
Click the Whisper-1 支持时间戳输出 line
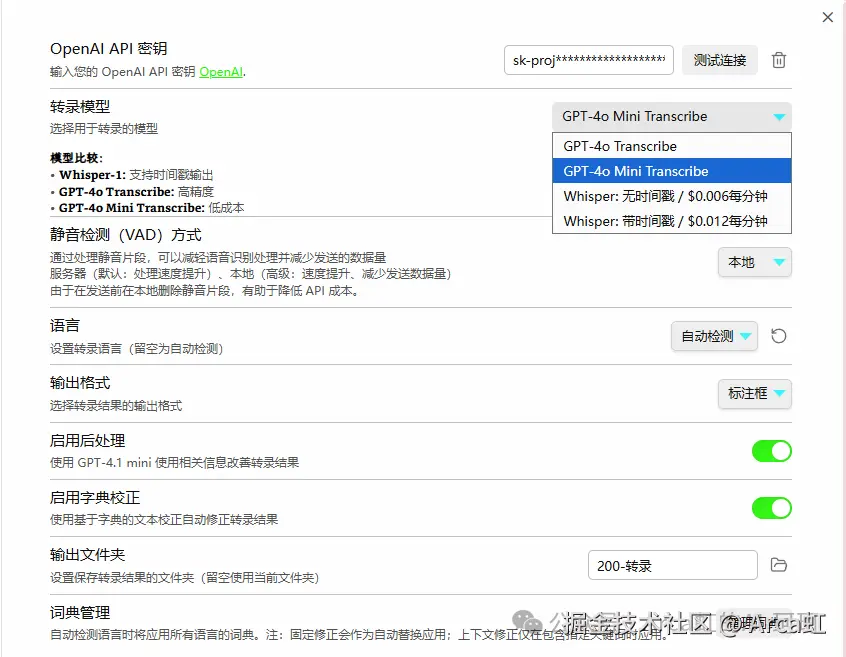(132, 175)
